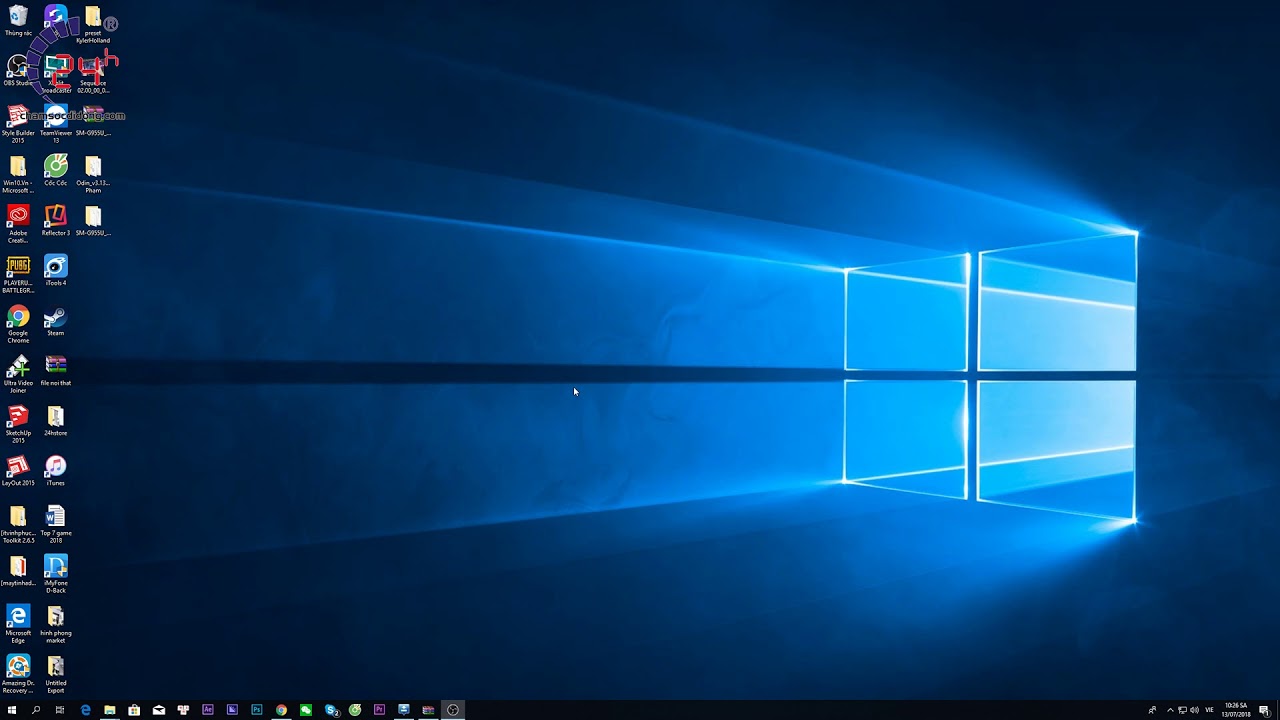Select the 24hstore desktop icon
The height and width of the screenshot is (720, 1280).
[x=56, y=421]
